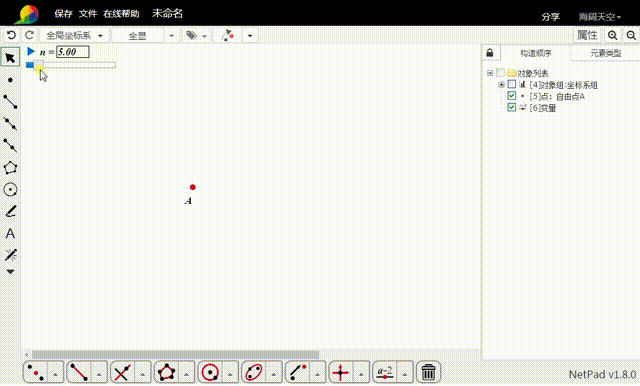This screenshot has width=640, height=386.
Task: Open the 全显 dropdown arrow
Action: [171, 35]
